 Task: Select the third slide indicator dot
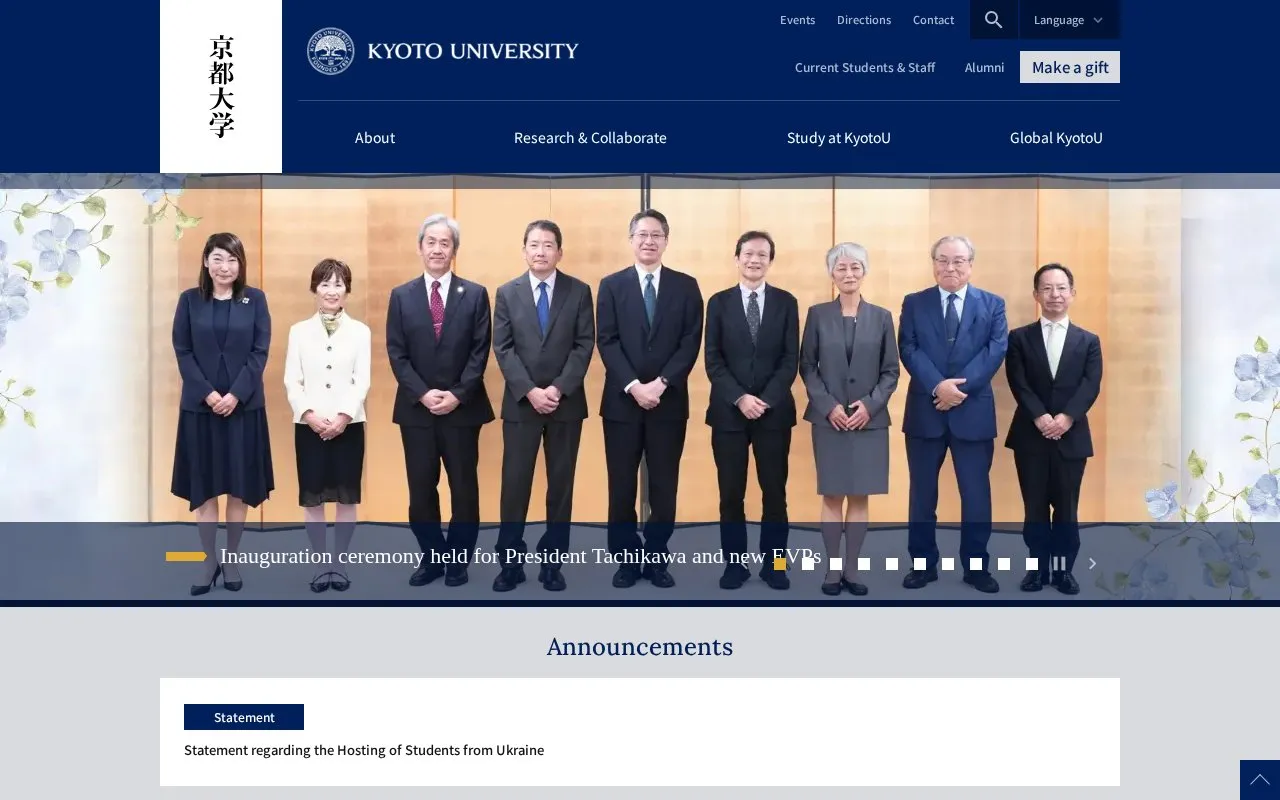coord(836,564)
